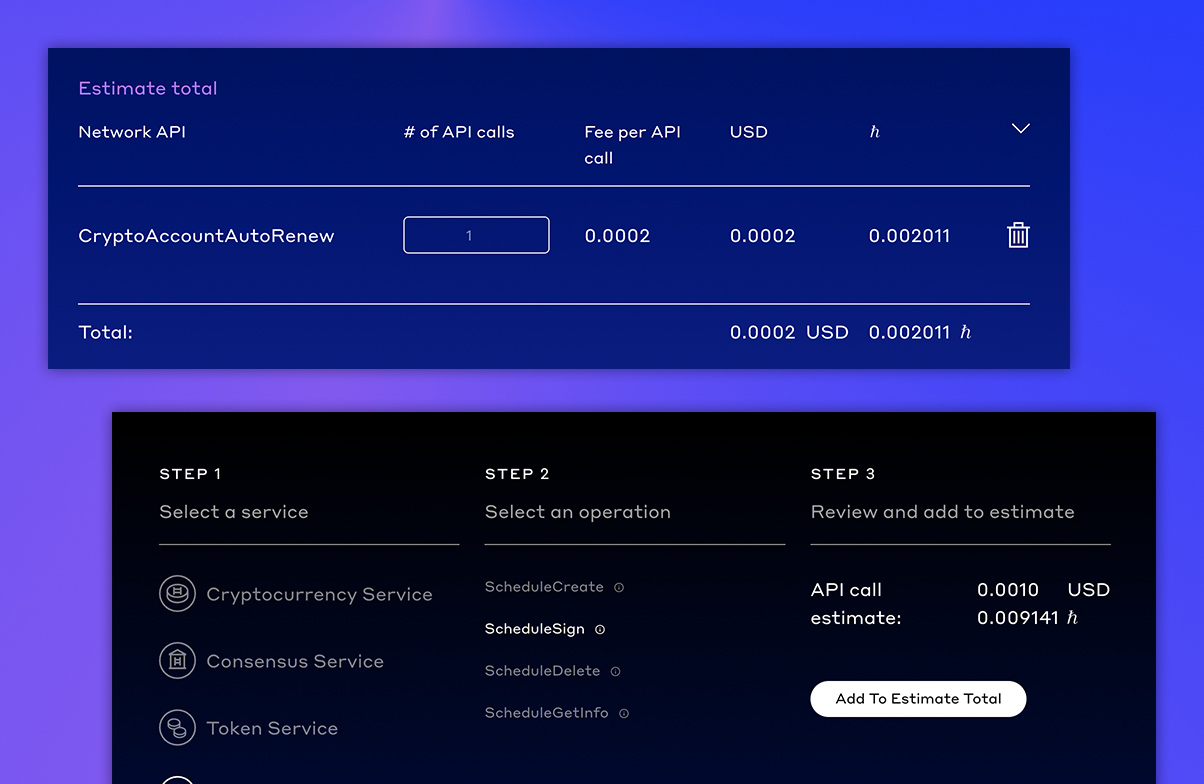Select the ScheduleSign operation
The width and height of the screenshot is (1204, 784).
pos(535,629)
